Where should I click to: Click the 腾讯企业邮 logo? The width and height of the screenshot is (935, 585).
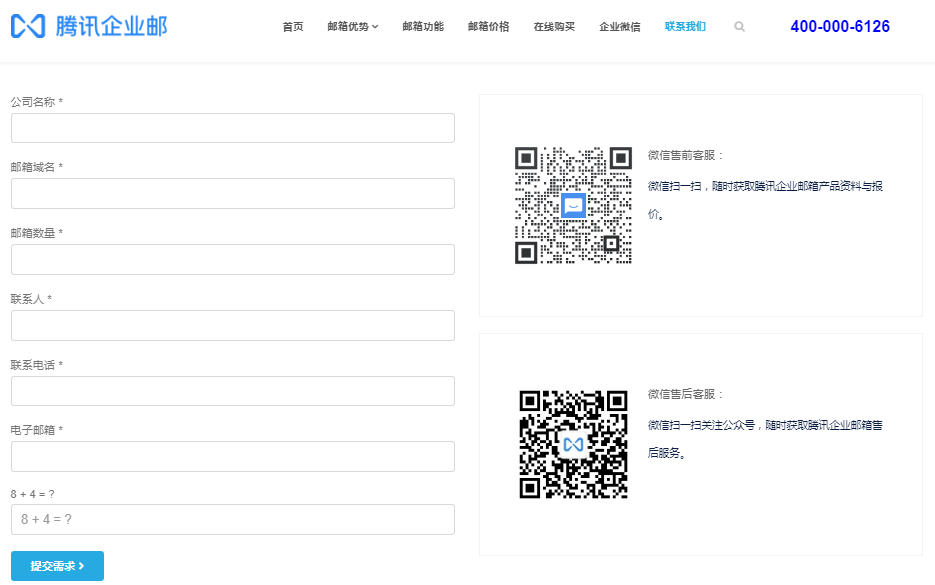89,26
